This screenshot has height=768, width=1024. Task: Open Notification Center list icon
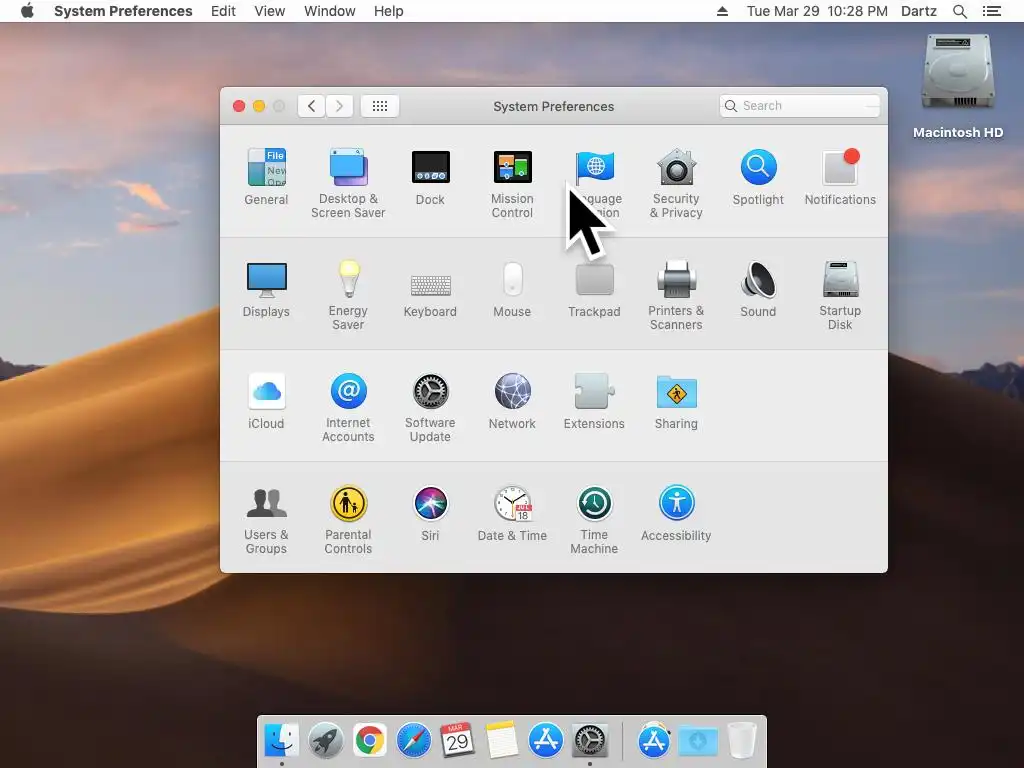click(992, 11)
